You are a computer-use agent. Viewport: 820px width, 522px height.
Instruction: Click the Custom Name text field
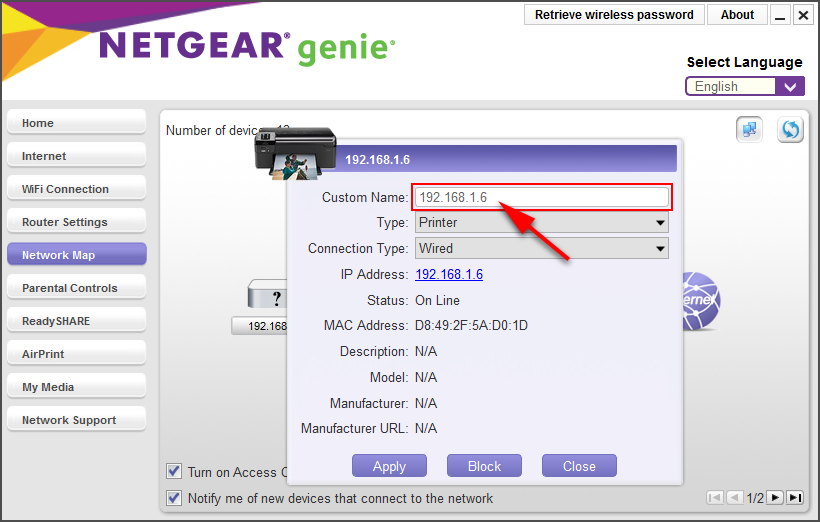tap(541, 197)
